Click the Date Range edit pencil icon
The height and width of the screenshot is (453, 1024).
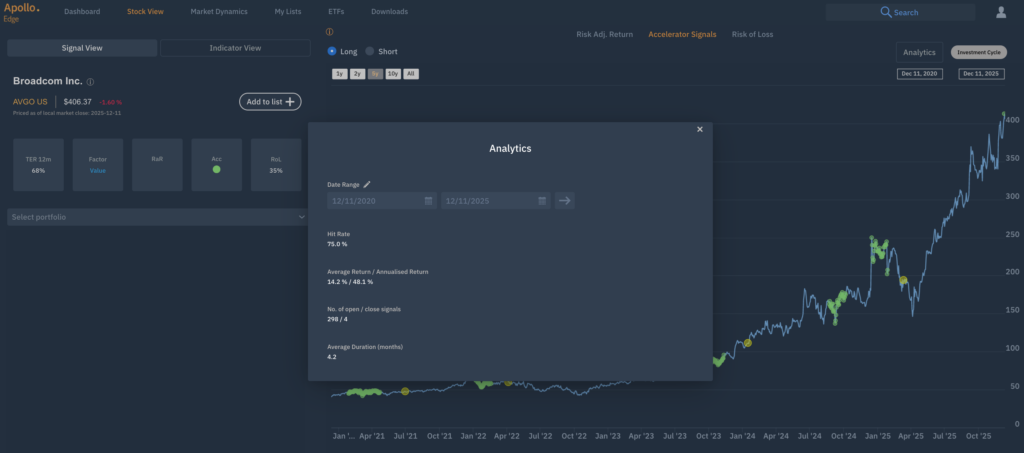pos(367,184)
